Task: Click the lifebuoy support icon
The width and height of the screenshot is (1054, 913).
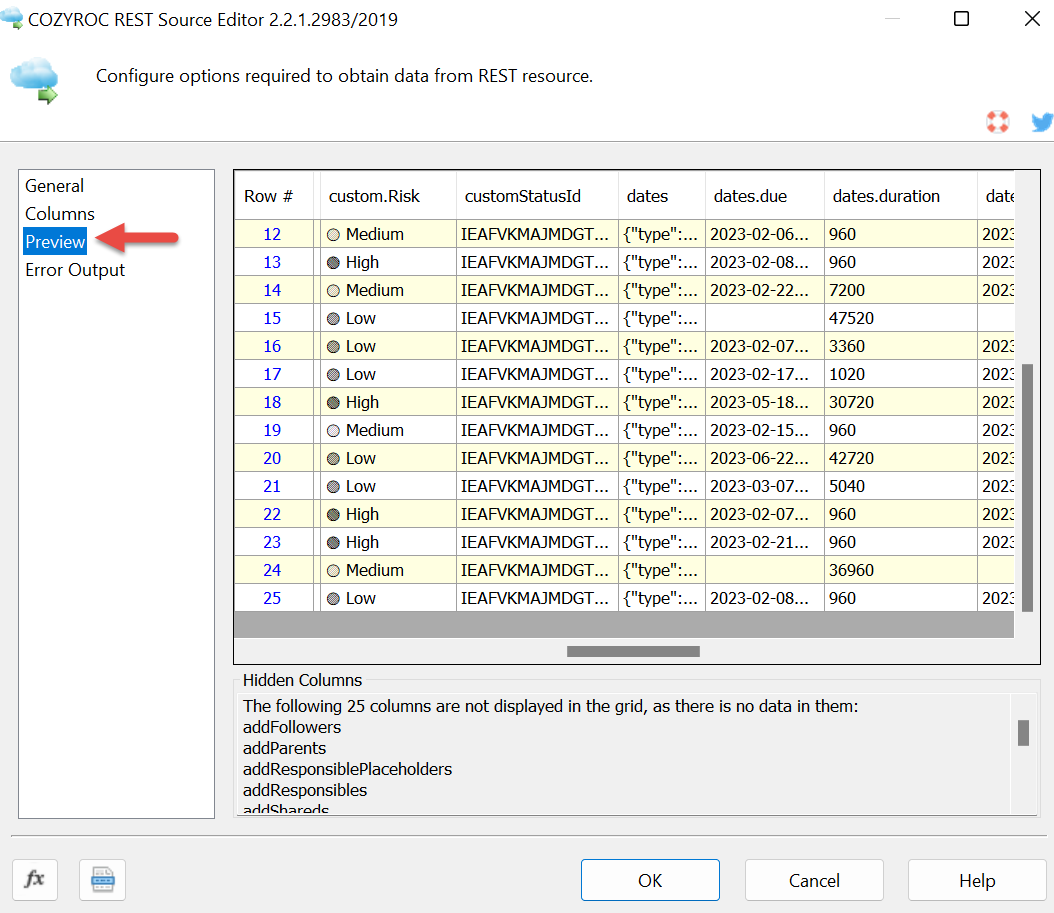Action: pyautogui.click(x=997, y=122)
